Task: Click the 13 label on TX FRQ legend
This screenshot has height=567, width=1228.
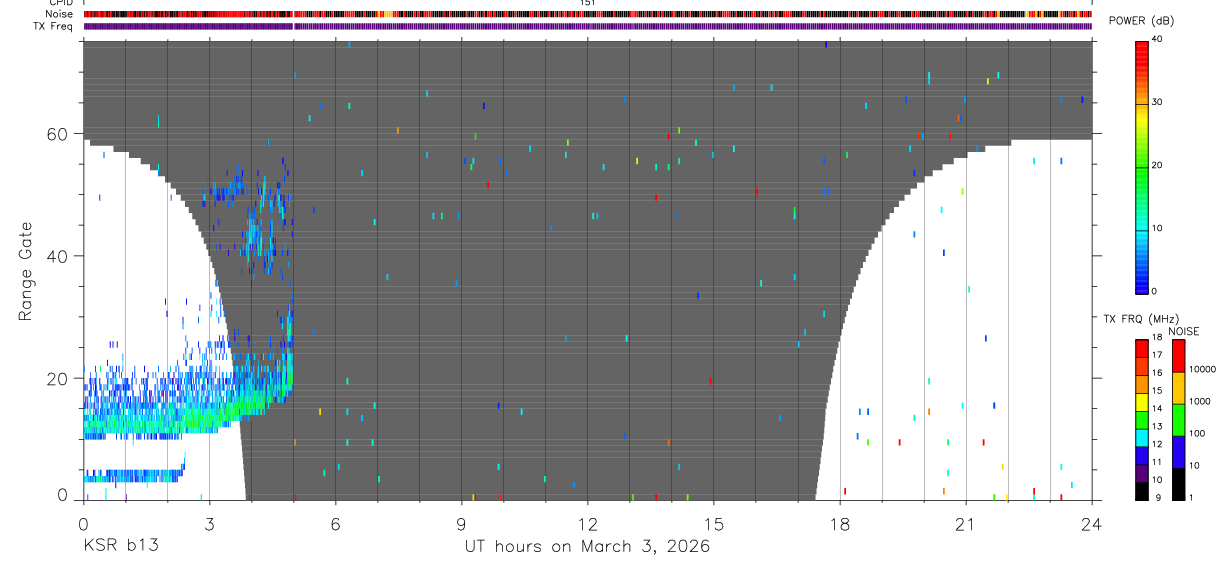Action: click(1156, 426)
